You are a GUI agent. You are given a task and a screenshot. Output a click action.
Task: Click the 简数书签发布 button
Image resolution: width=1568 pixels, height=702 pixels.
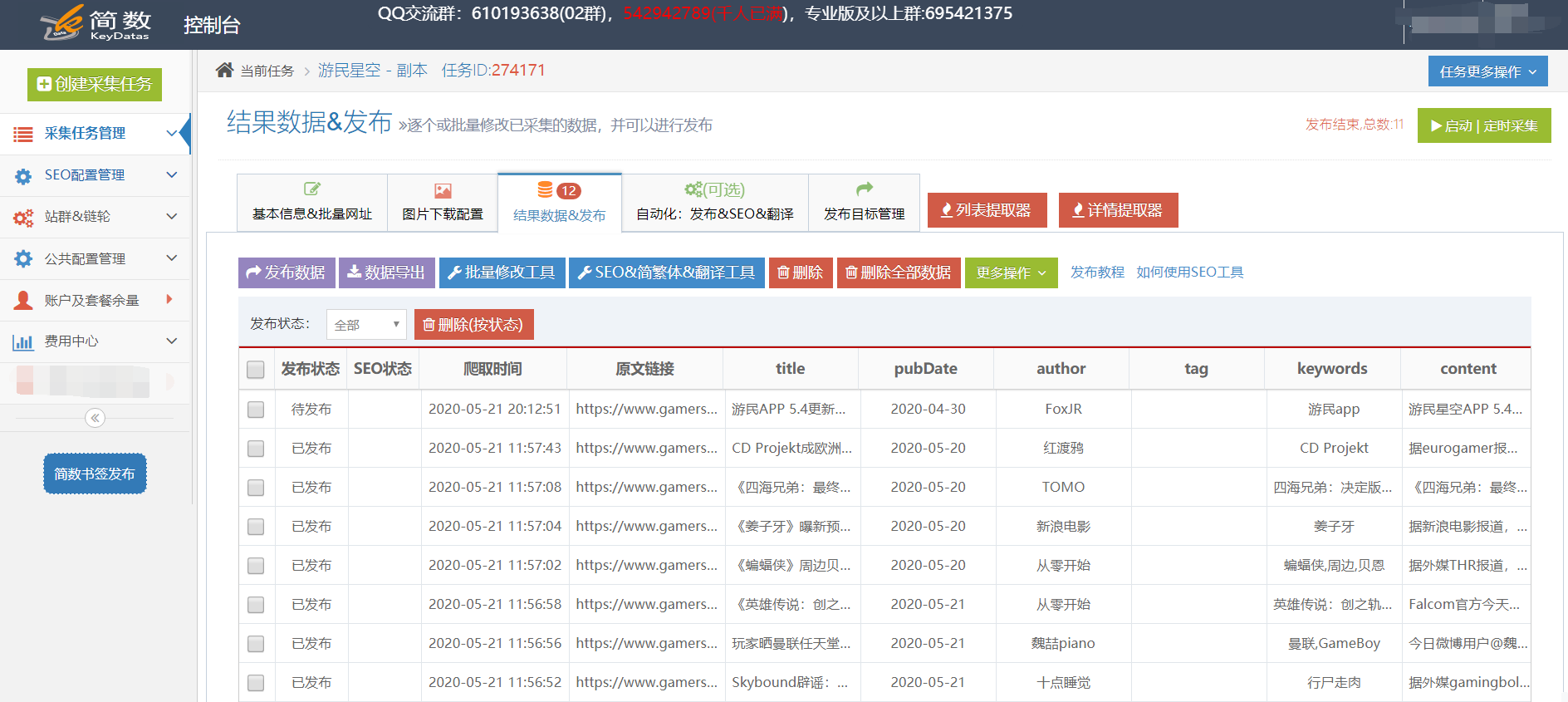tap(95, 474)
